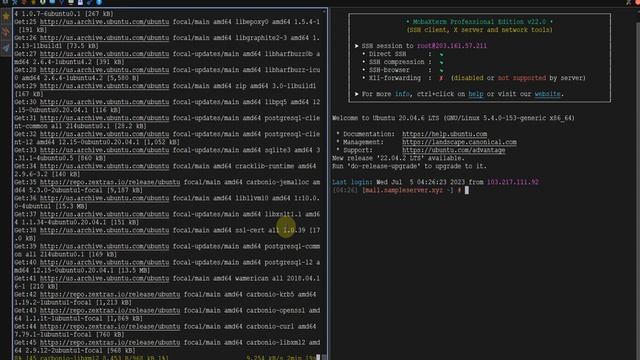The height and width of the screenshot is (360, 640).
Task: Open the Tools sidebar tab icon
Action: coord(6,32)
